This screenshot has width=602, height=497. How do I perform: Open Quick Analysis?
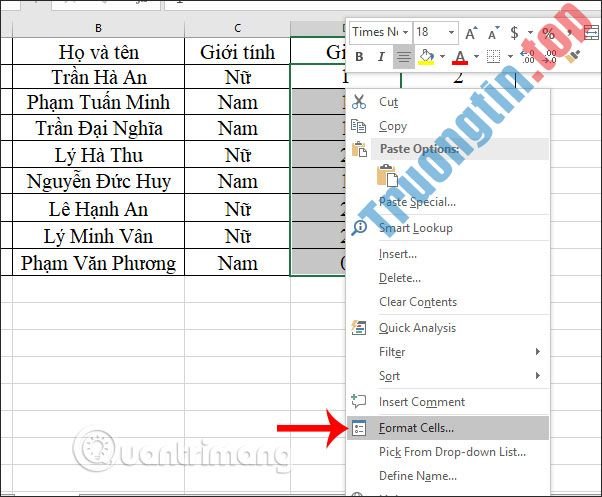[448, 328]
